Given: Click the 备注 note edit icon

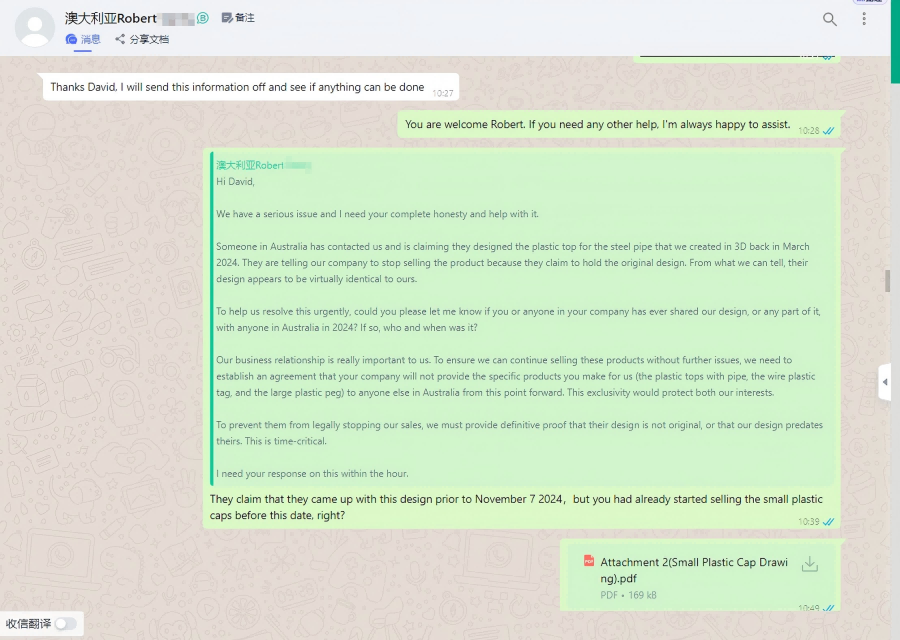Looking at the screenshot, I should click(227, 18).
